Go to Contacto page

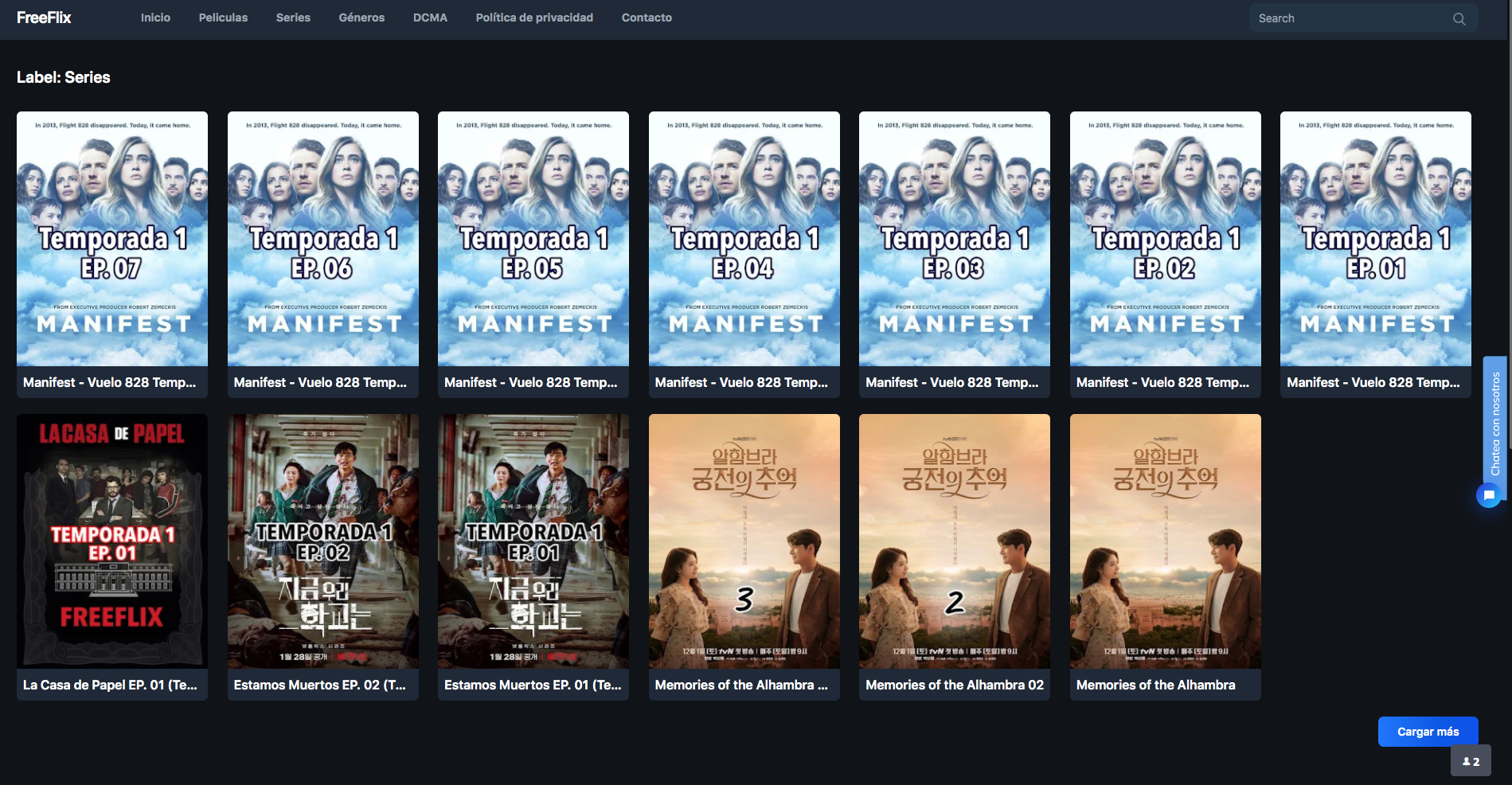pos(647,18)
